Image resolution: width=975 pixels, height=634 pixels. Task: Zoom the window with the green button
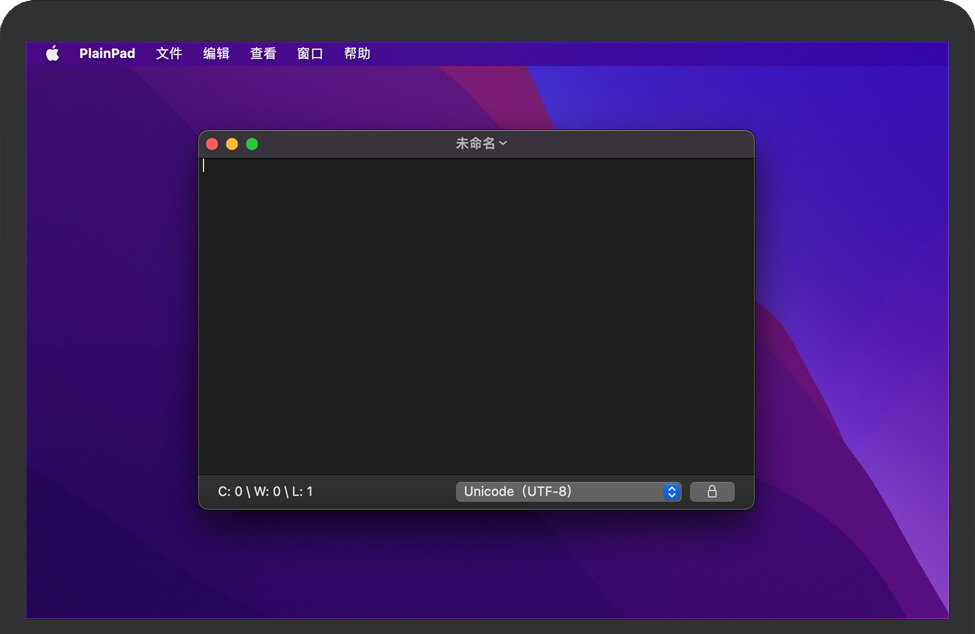pos(252,144)
